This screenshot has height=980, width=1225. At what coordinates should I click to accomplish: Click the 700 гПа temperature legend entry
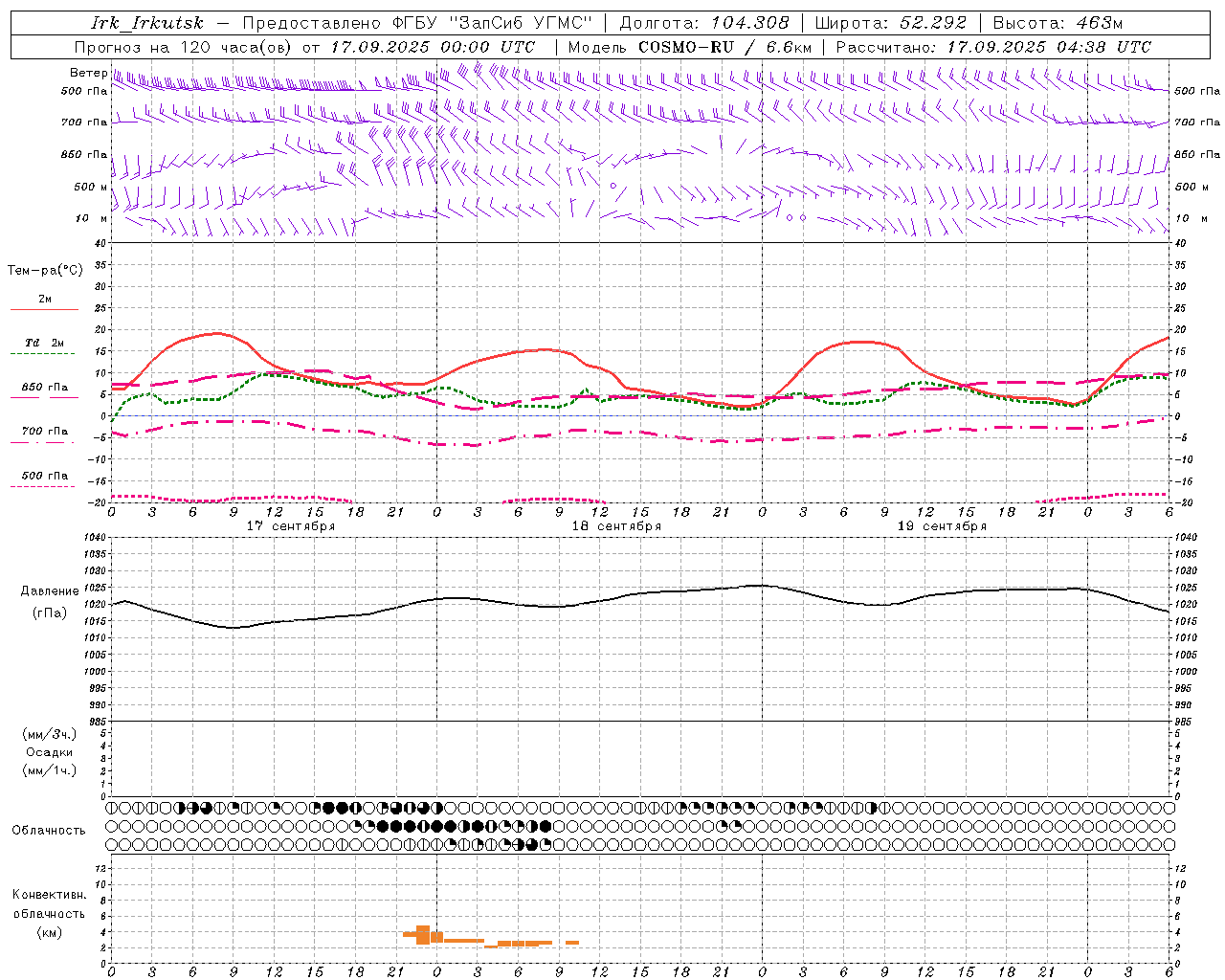tap(44, 432)
